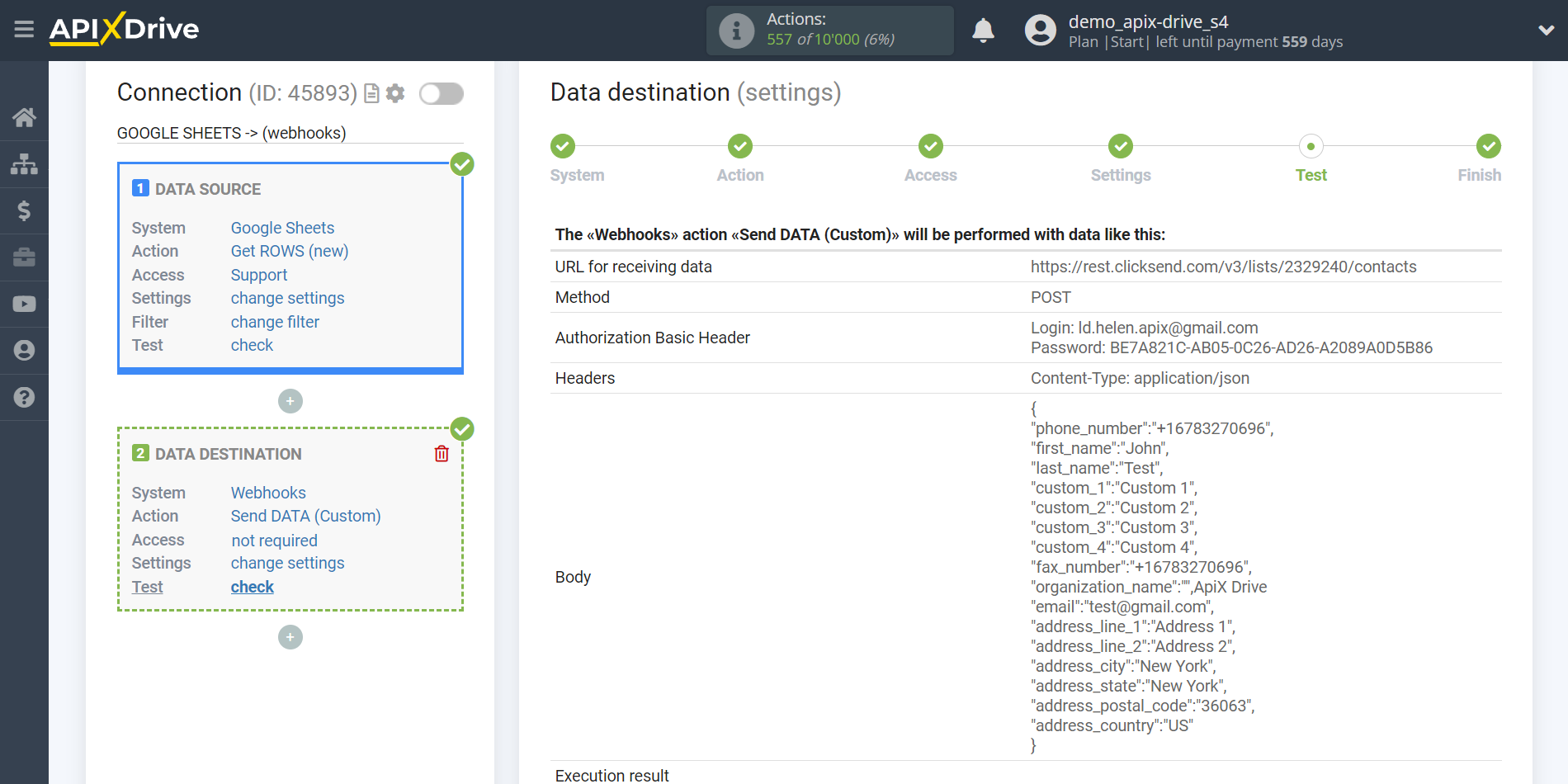This screenshot has height=784, width=1568.
Task: Expand the account dropdown chevron
Action: pos(1546,31)
